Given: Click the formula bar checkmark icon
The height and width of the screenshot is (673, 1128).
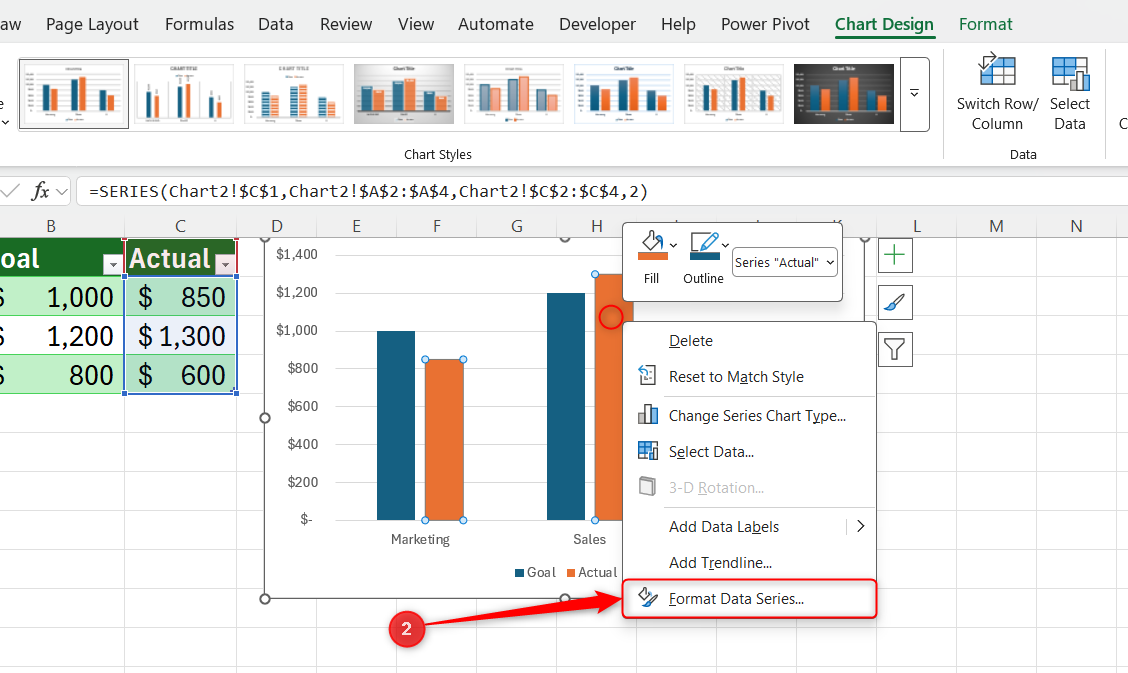Looking at the screenshot, I should [11, 191].
